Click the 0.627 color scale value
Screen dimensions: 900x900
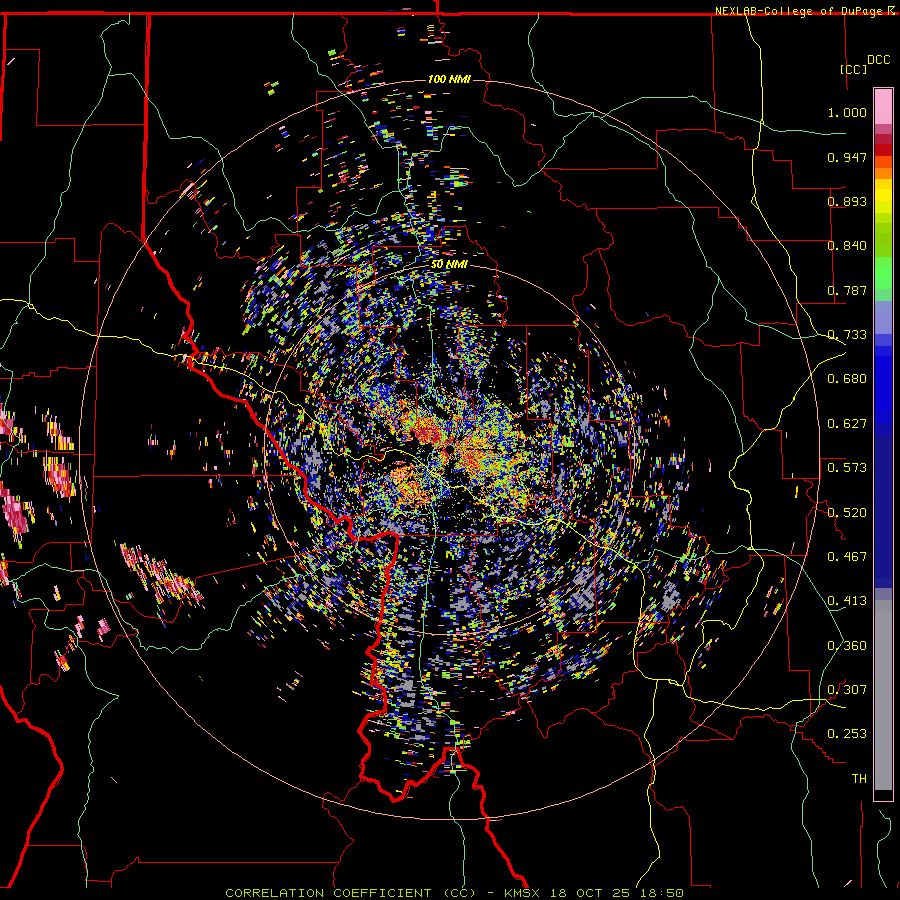(847, 424)
